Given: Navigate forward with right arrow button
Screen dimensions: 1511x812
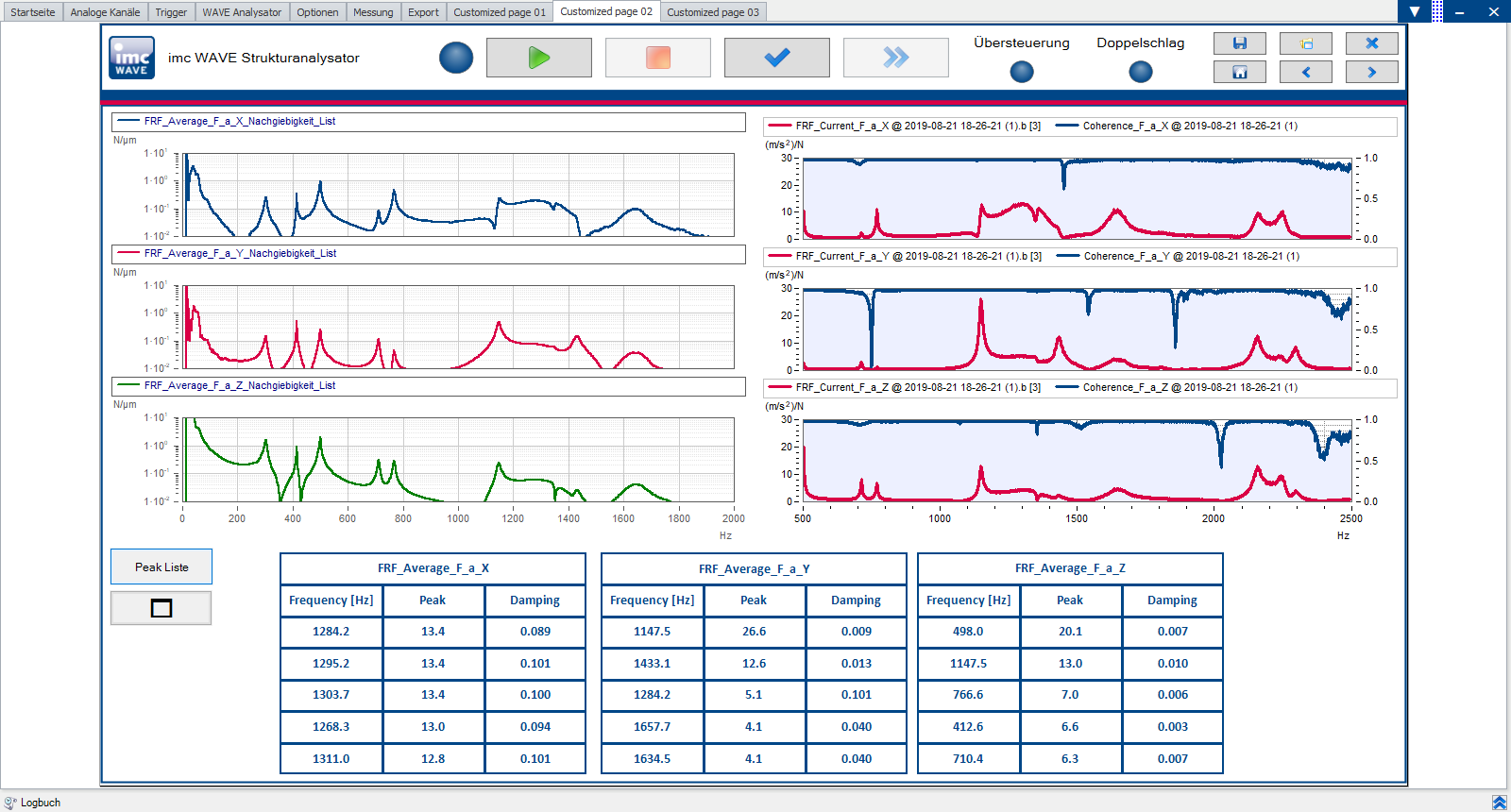Looking at the screenshot, I should [1371, 72].
